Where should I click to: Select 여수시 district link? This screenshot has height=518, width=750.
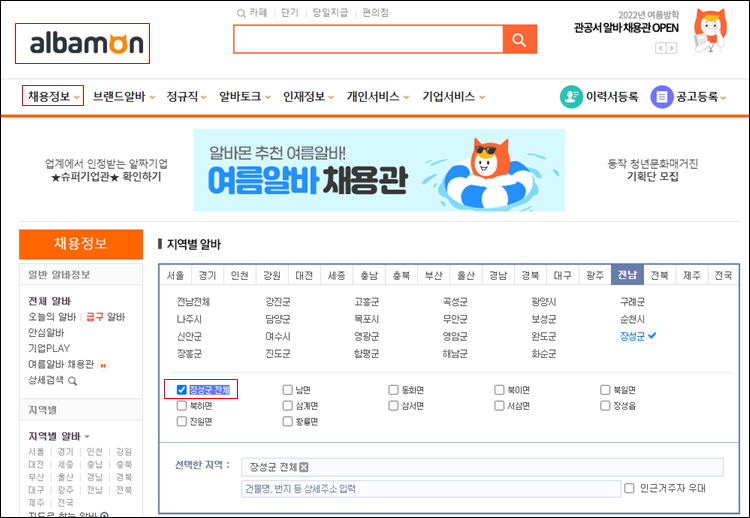(x=278, y=336)
